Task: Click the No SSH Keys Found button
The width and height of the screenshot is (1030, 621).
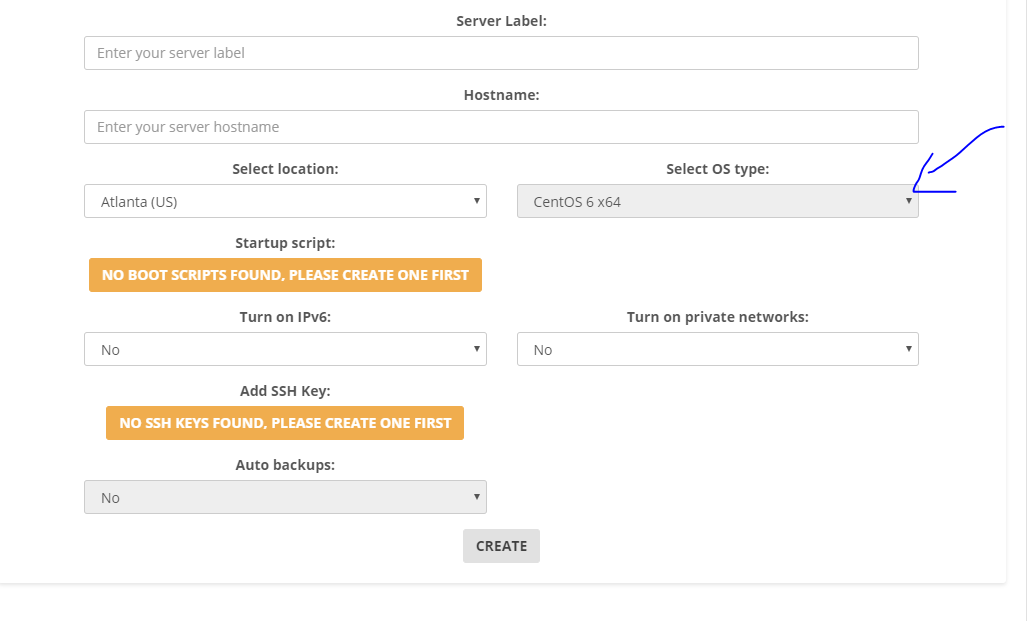Action: [x=285, y=423]
